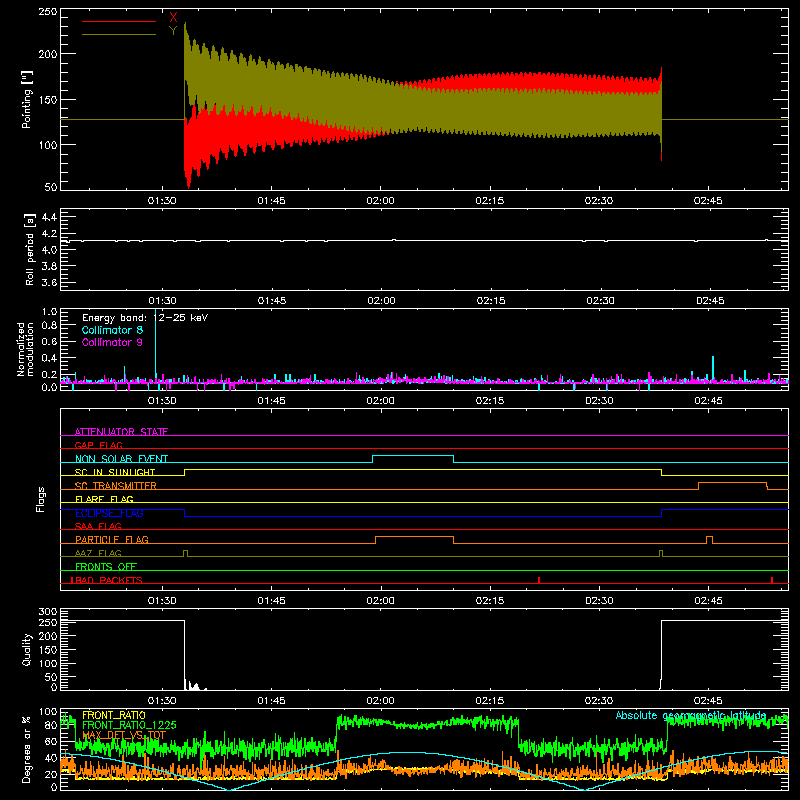Click 02:00 tick under the Flags plot

380,601
